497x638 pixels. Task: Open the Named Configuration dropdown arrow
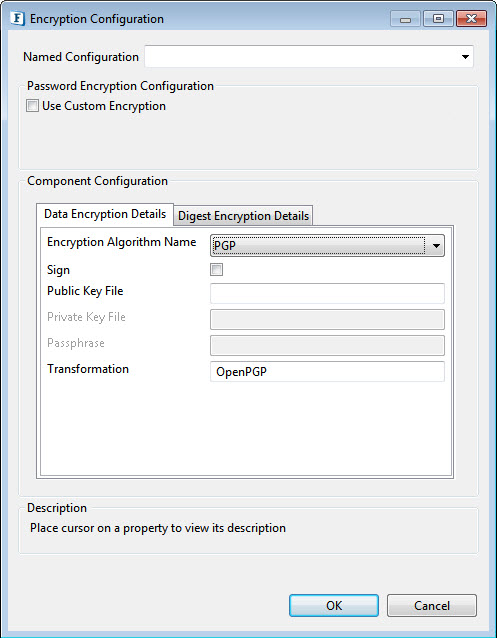(x=465, y=57)
